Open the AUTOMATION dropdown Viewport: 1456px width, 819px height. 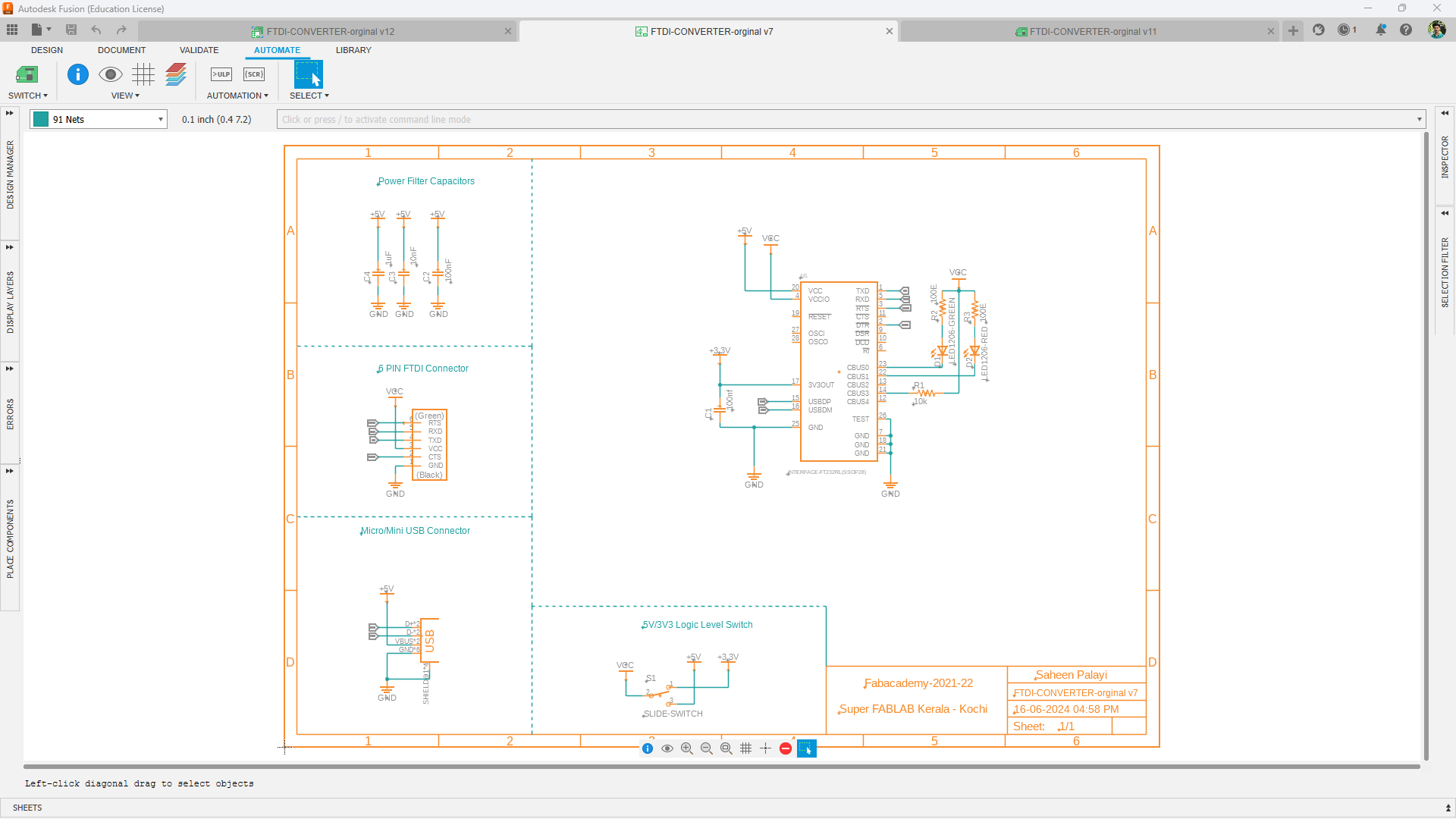[x=237, y=96]
